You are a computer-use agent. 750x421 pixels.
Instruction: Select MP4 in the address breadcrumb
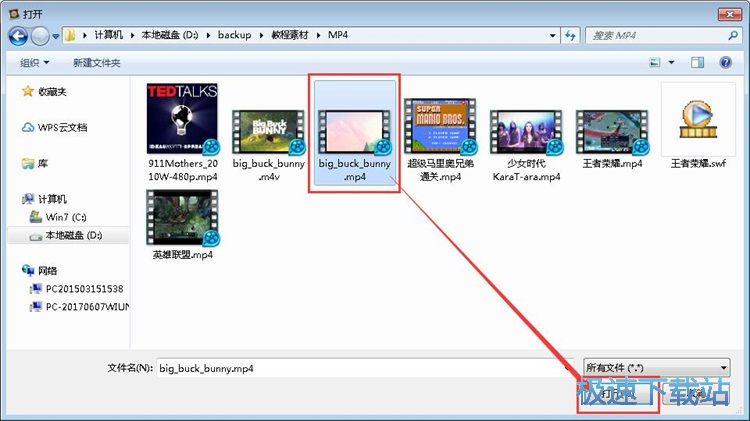coord(338,35)
